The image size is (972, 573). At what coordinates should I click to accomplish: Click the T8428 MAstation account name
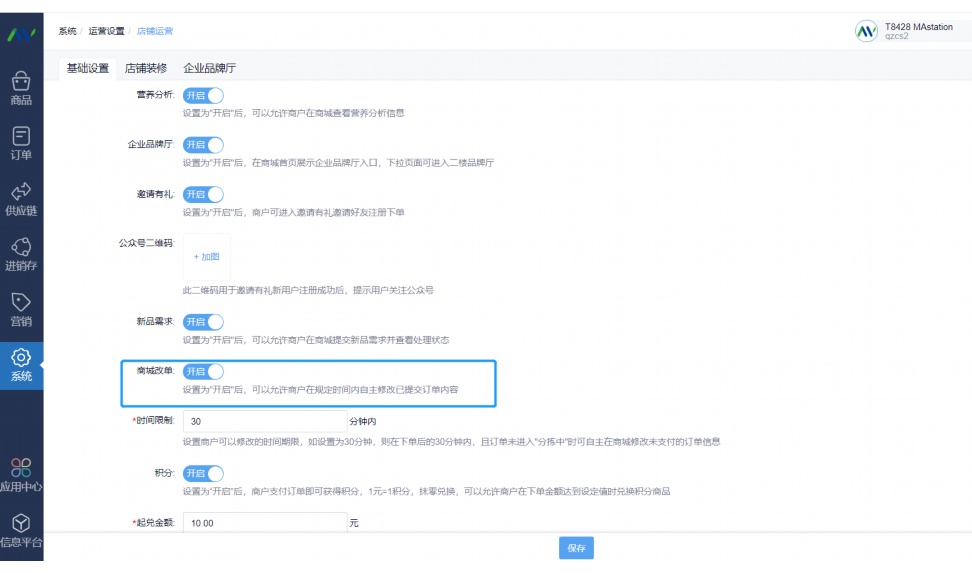point(919,27)
